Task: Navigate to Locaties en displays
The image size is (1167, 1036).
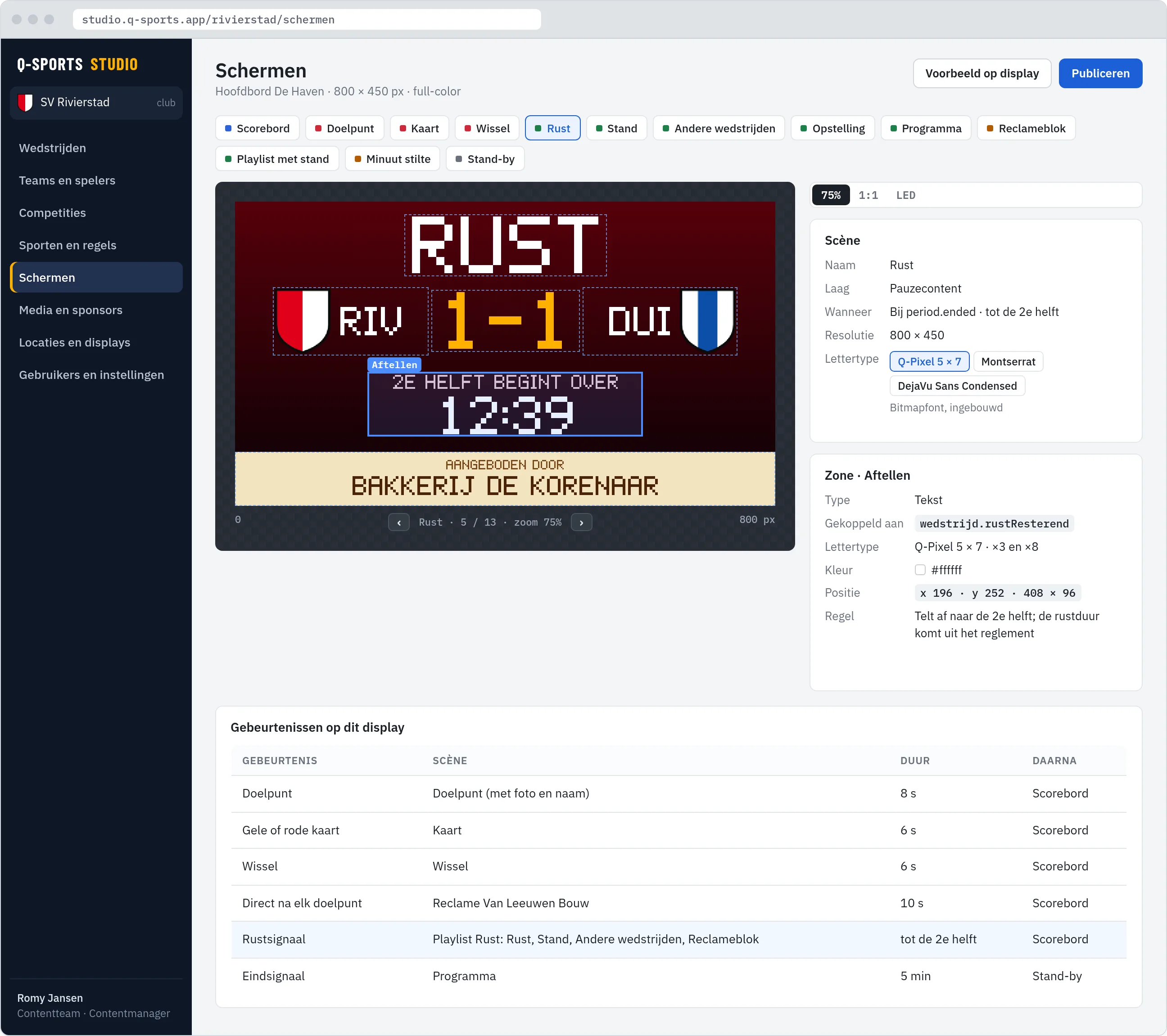Action: (96, 342)
